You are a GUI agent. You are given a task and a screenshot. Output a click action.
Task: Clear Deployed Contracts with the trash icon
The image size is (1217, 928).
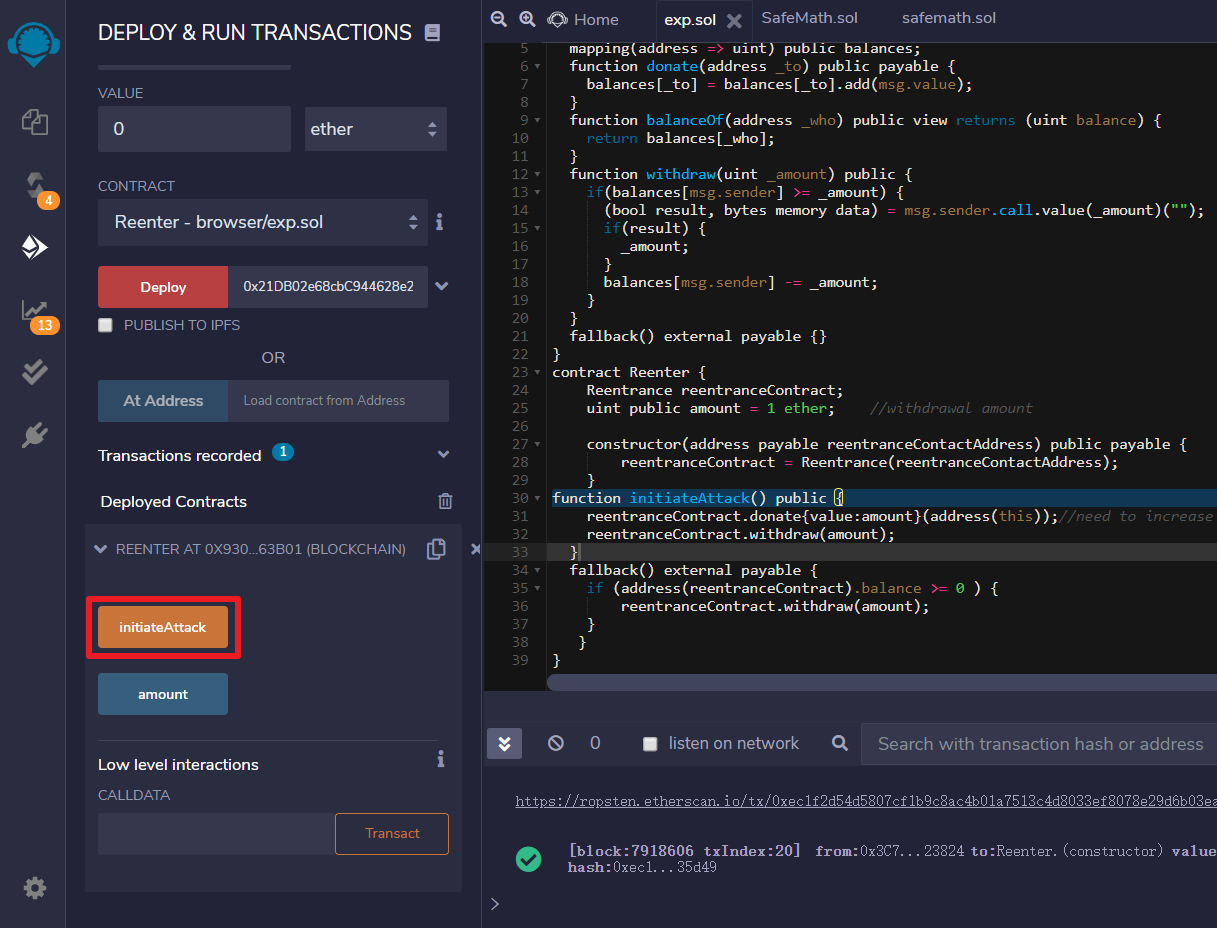tap(445, 502)
